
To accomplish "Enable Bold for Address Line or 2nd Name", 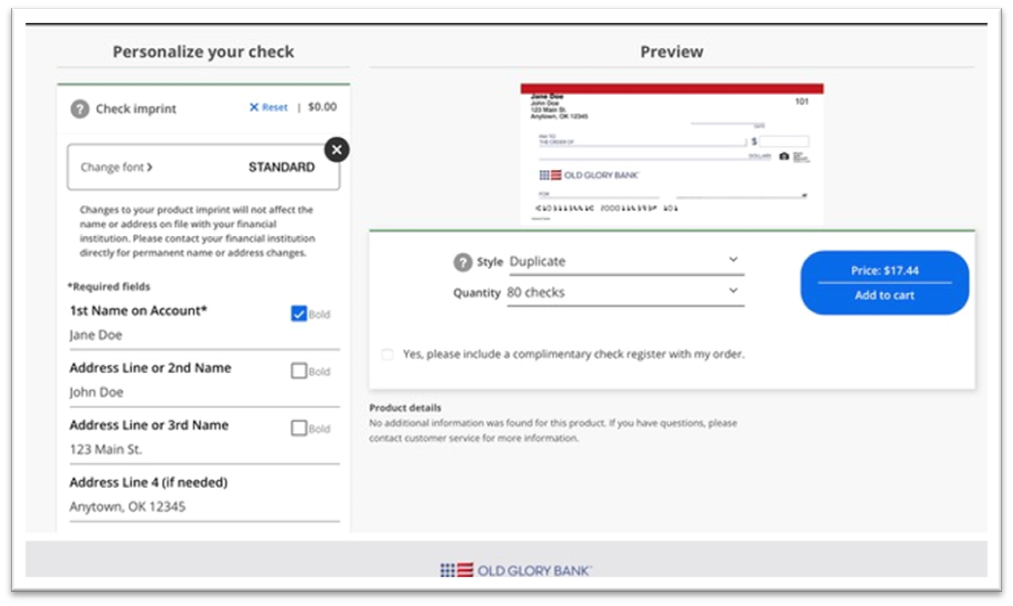I will (297, 370).
